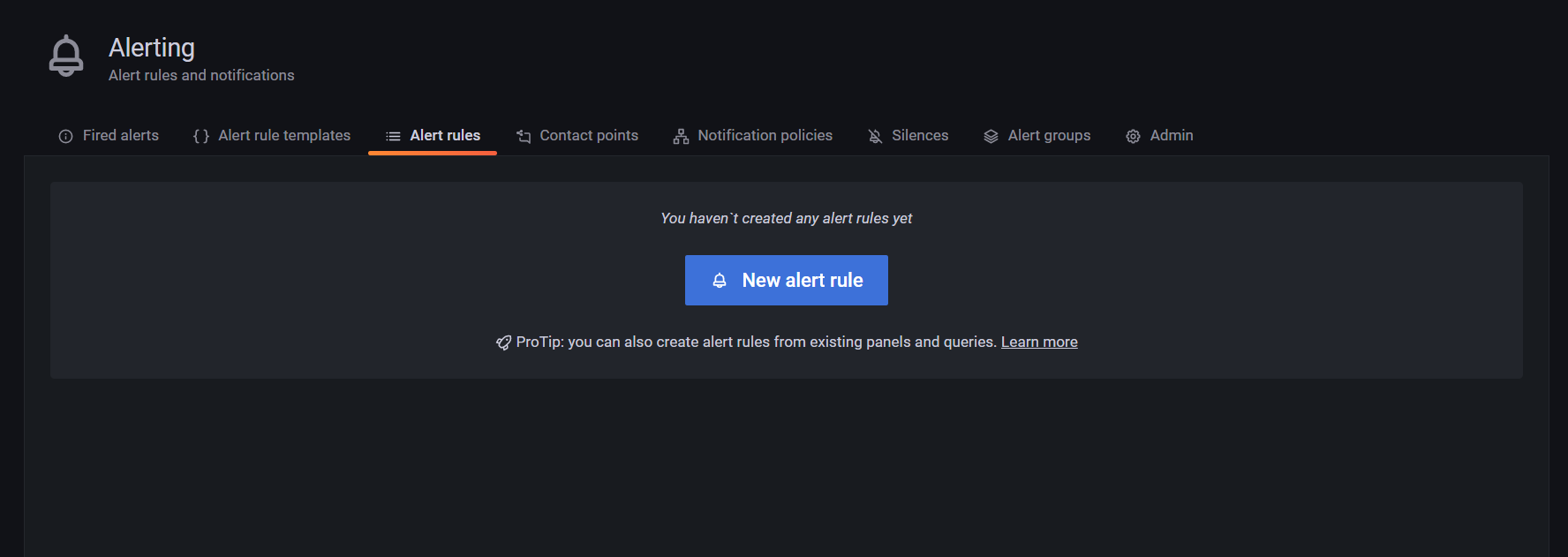
Task: Click the gear icon next to Admin
Action: (x=1133, y=136)
